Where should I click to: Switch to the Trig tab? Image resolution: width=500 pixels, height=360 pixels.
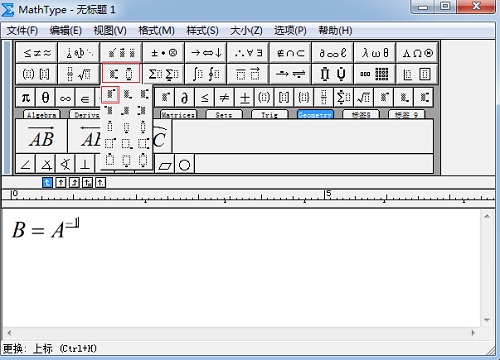(x=269, y=115)
